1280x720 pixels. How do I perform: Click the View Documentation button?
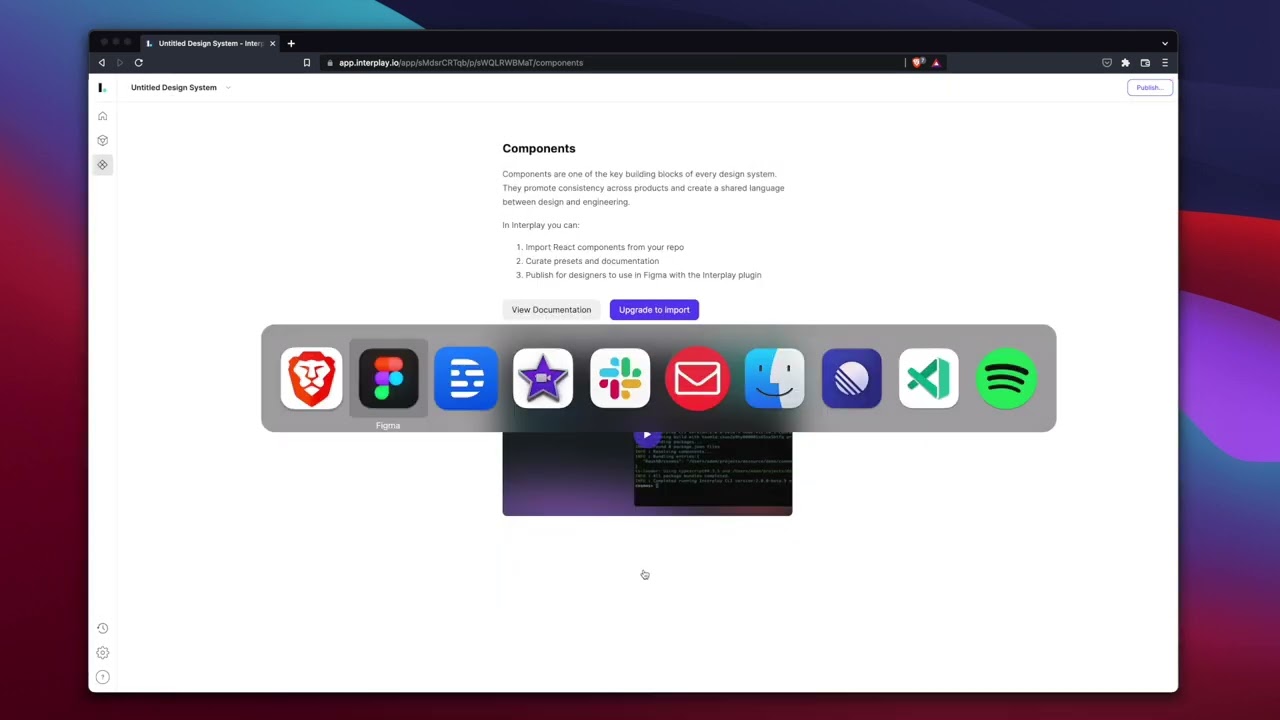pos(551,310)
